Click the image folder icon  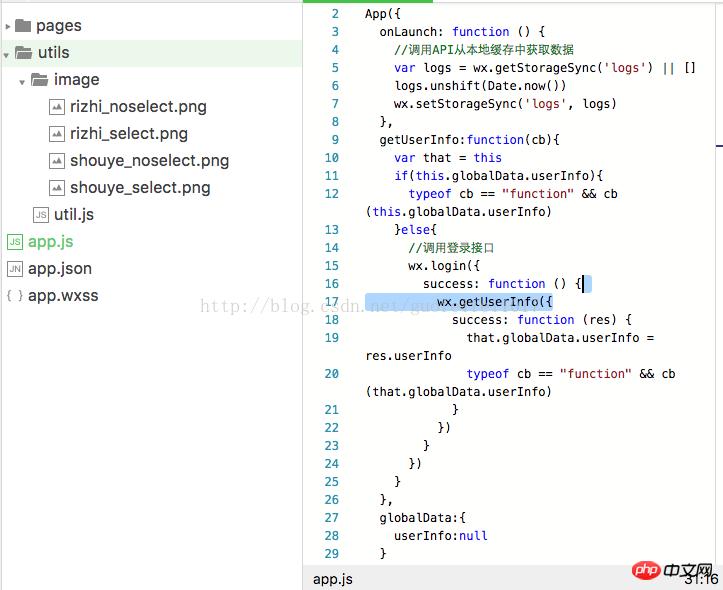click(x=39, y=80)
